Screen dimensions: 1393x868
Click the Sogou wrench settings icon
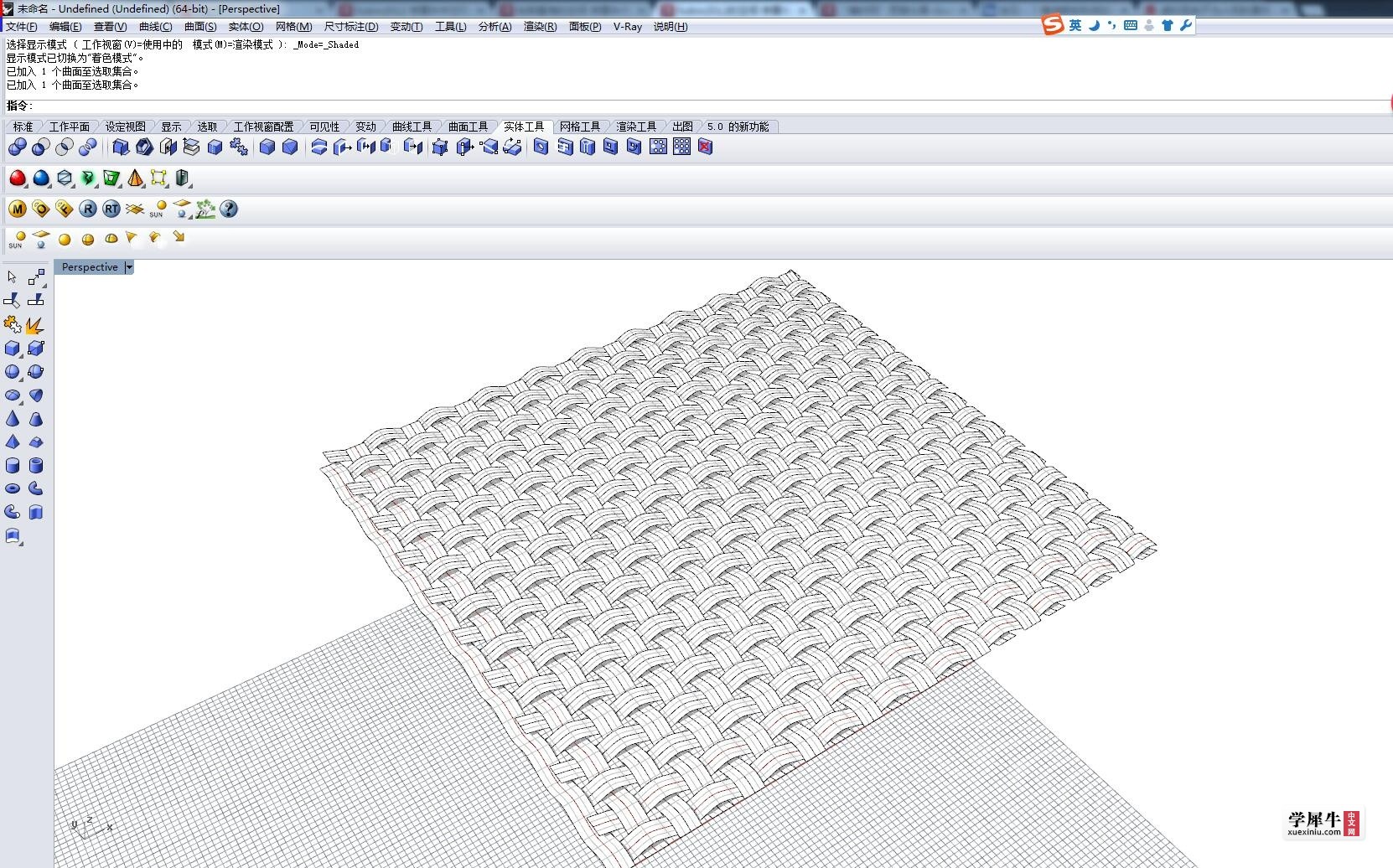pyautogui.click(x=1186, y=25)
